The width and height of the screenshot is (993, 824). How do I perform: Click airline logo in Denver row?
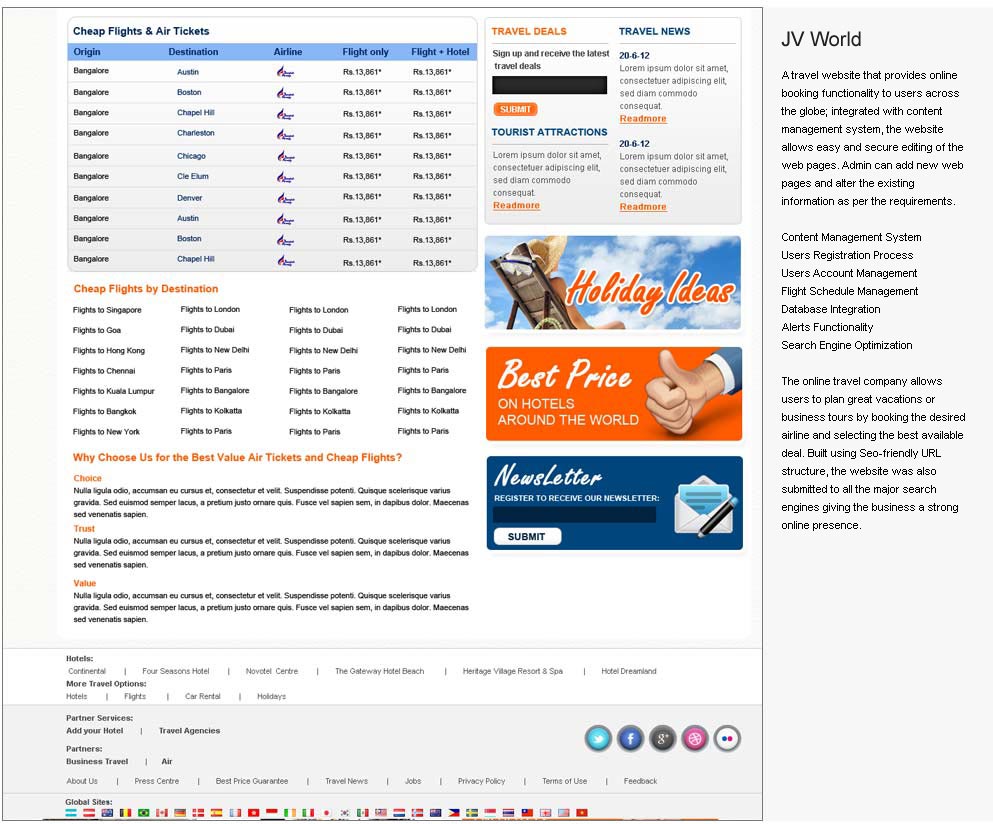pos(285,198)
